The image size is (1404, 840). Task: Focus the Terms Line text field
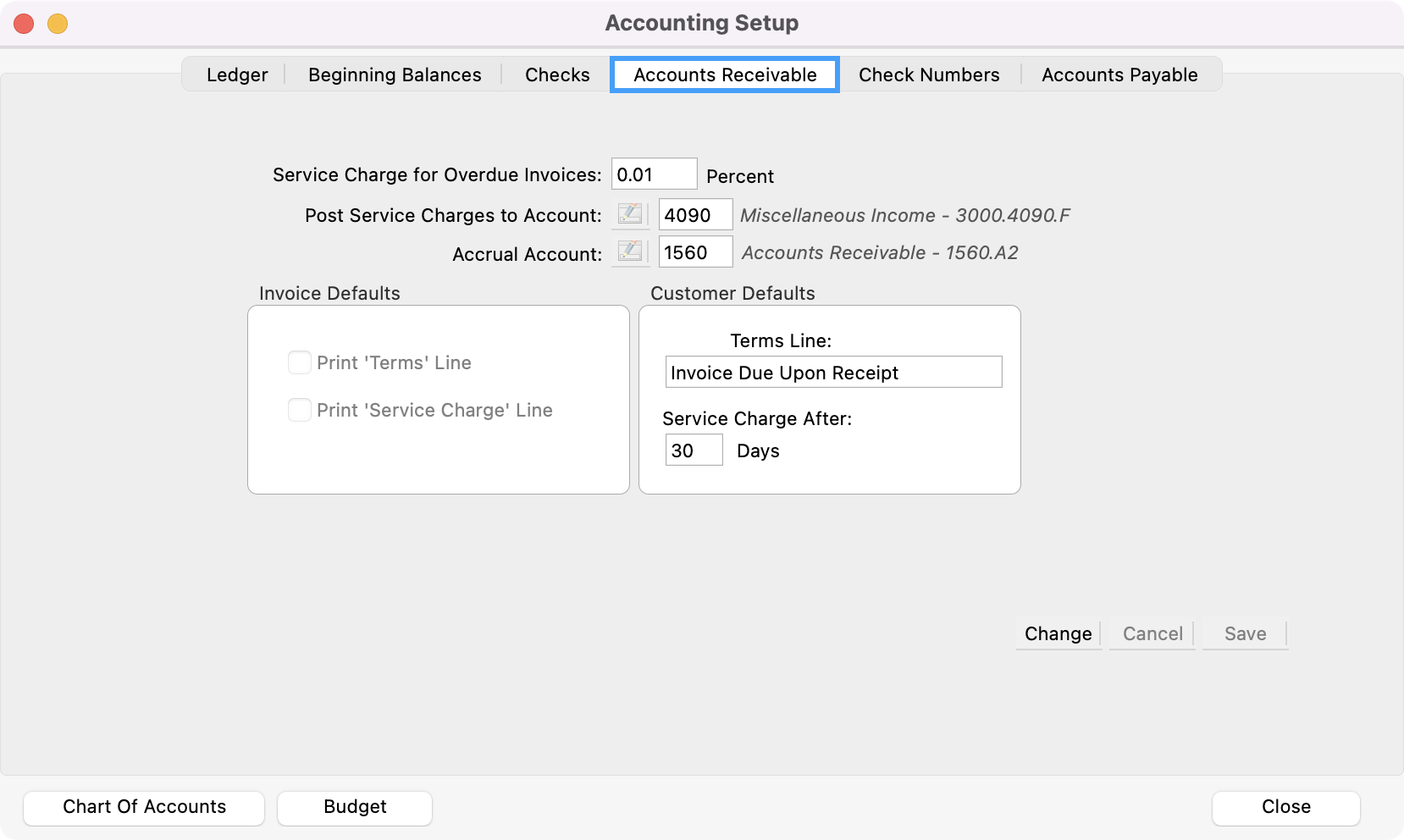(x=833, y=373)
